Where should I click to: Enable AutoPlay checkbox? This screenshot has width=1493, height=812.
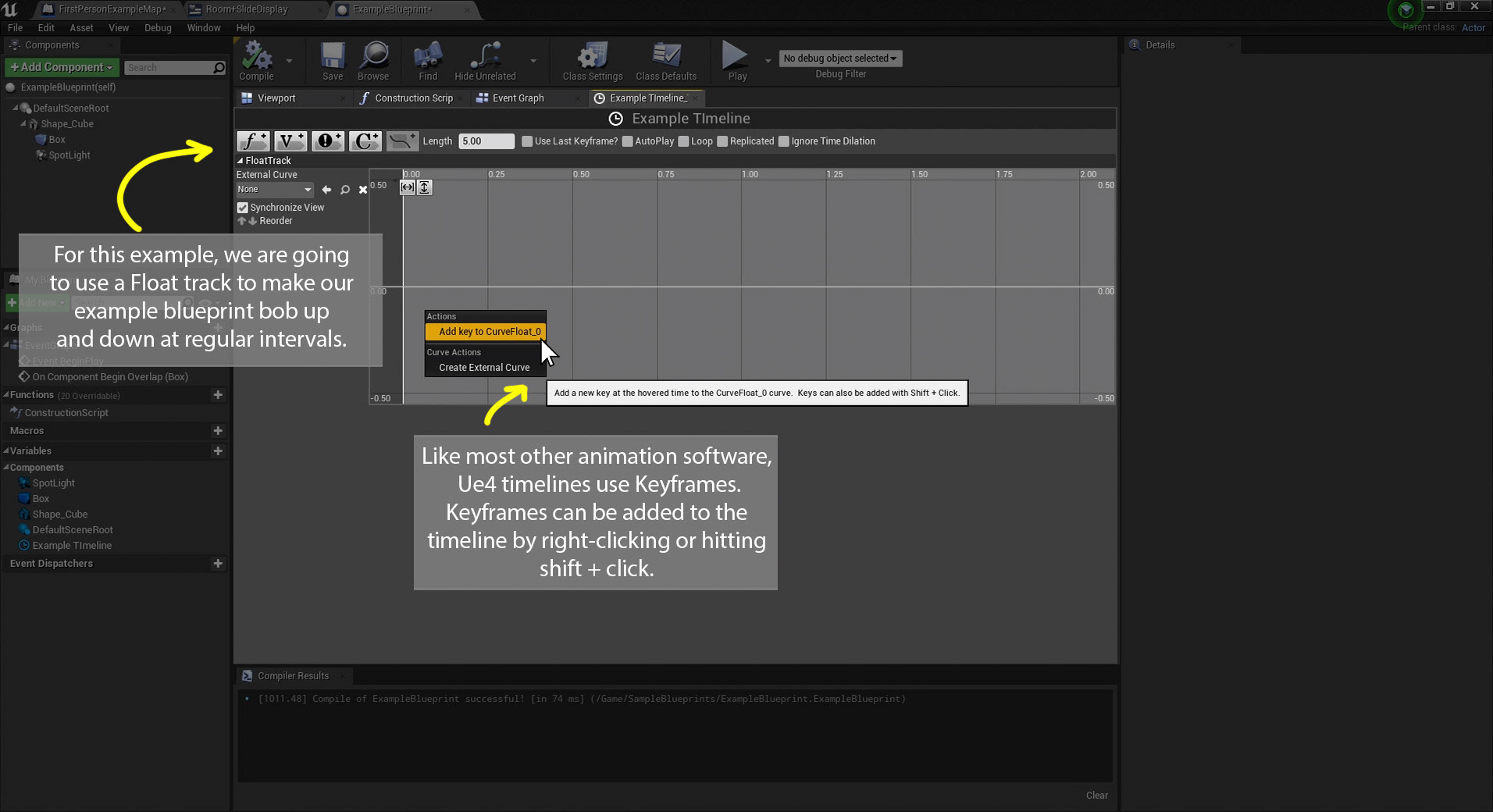click(x=627, y=141)
